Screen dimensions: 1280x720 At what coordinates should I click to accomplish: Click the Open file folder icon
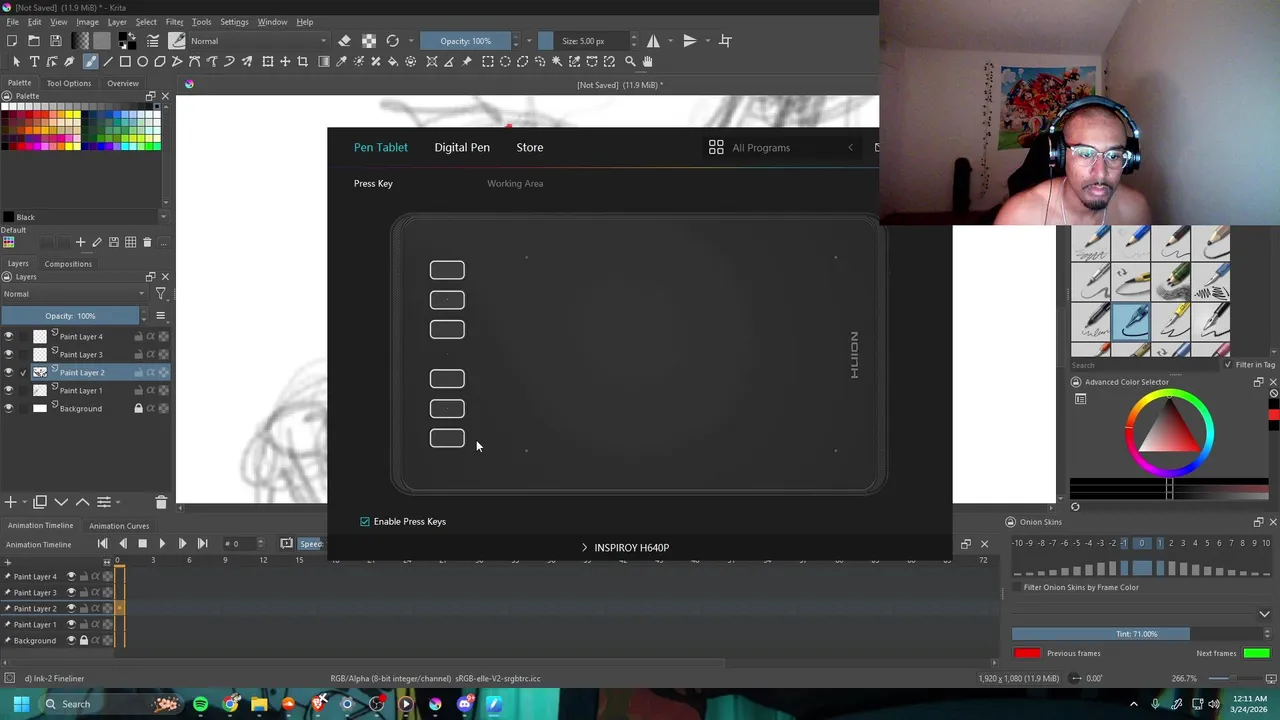(x=33, y=41)
